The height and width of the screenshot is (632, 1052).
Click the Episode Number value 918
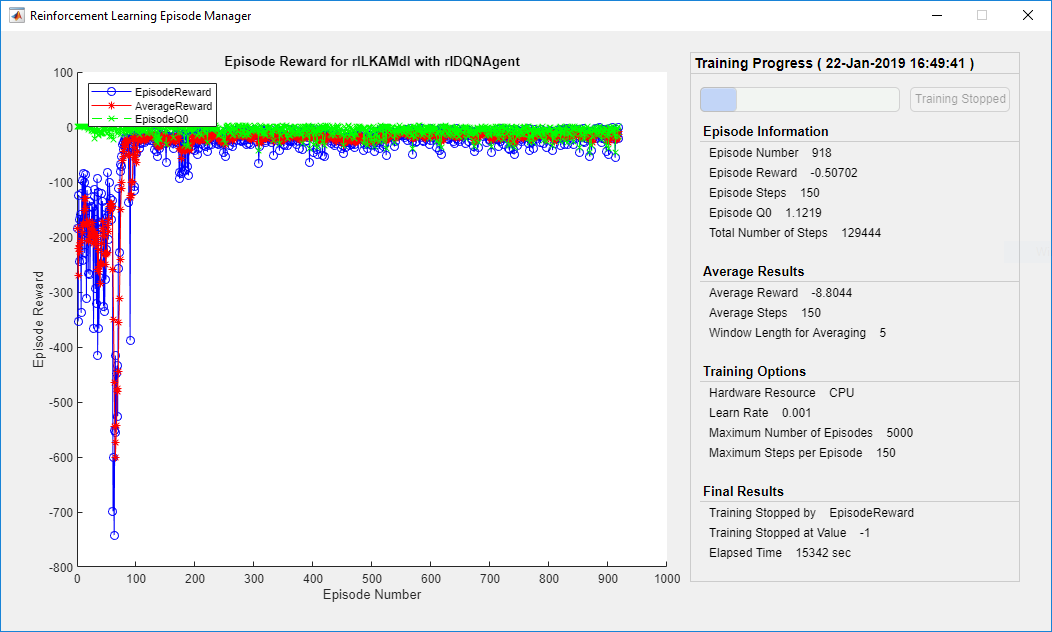821,153
